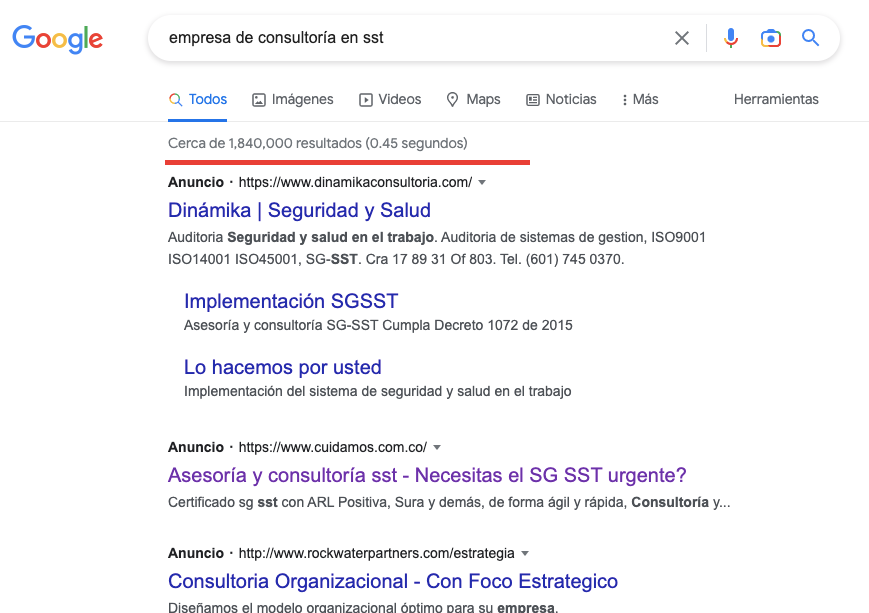Open Herramientas search tools
Viewport: 869px width, 613px height.
776,99
